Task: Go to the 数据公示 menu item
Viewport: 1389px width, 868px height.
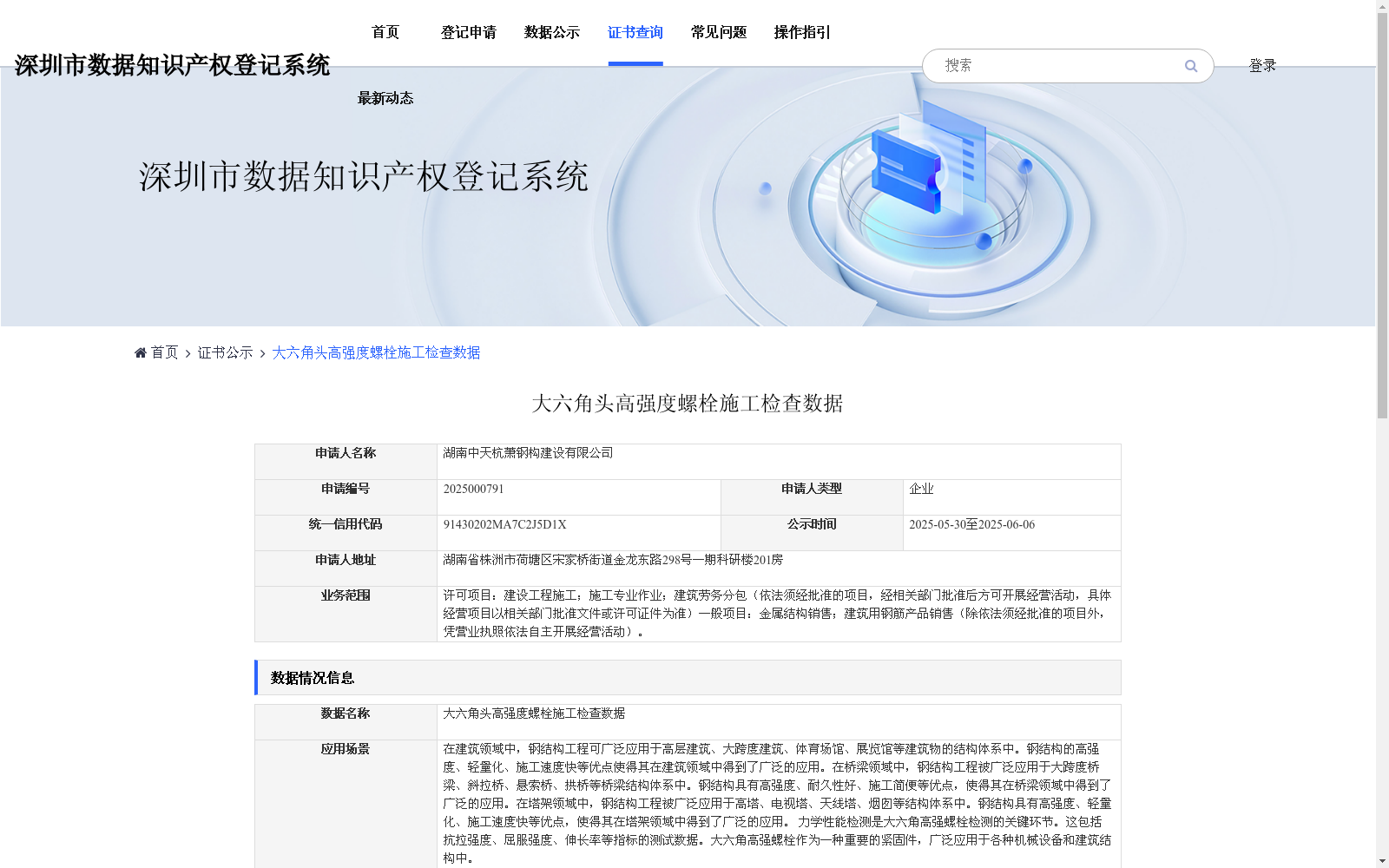Action: (x=552, y=32)
